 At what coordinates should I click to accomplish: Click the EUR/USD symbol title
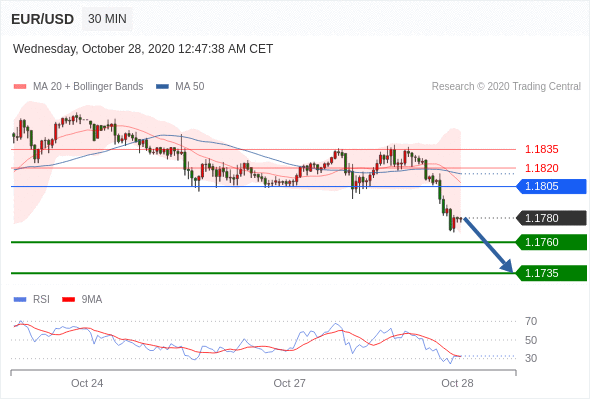(x=43, y=19)
